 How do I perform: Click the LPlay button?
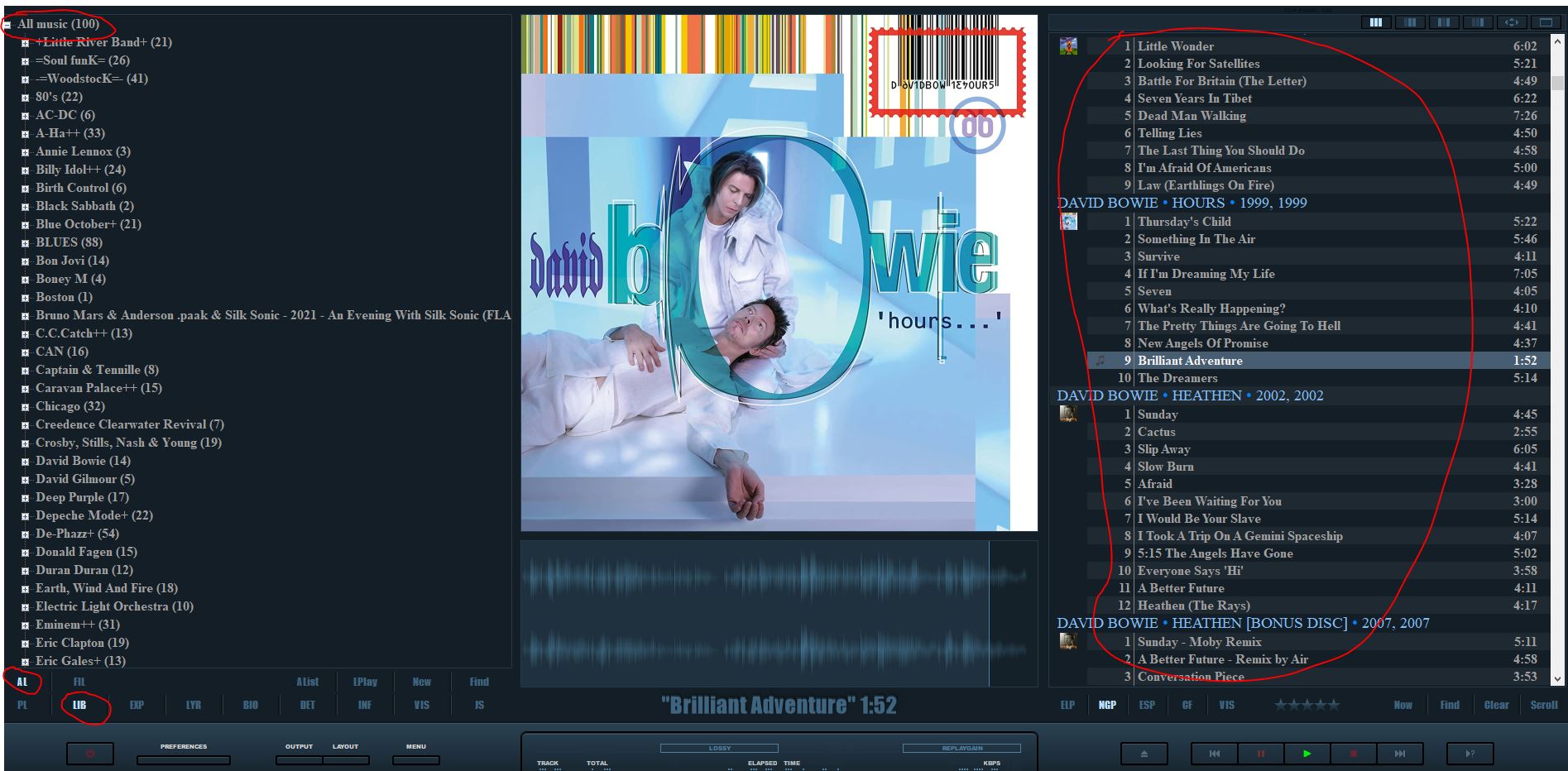[365, 682]
